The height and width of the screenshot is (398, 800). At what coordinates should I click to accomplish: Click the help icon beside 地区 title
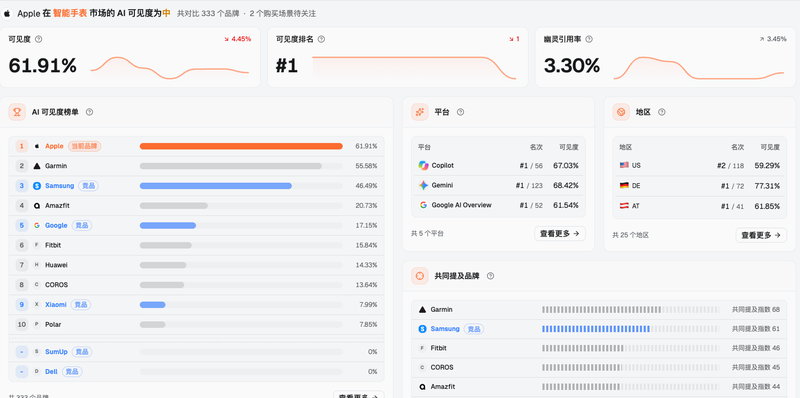click(x=662, y=112)
